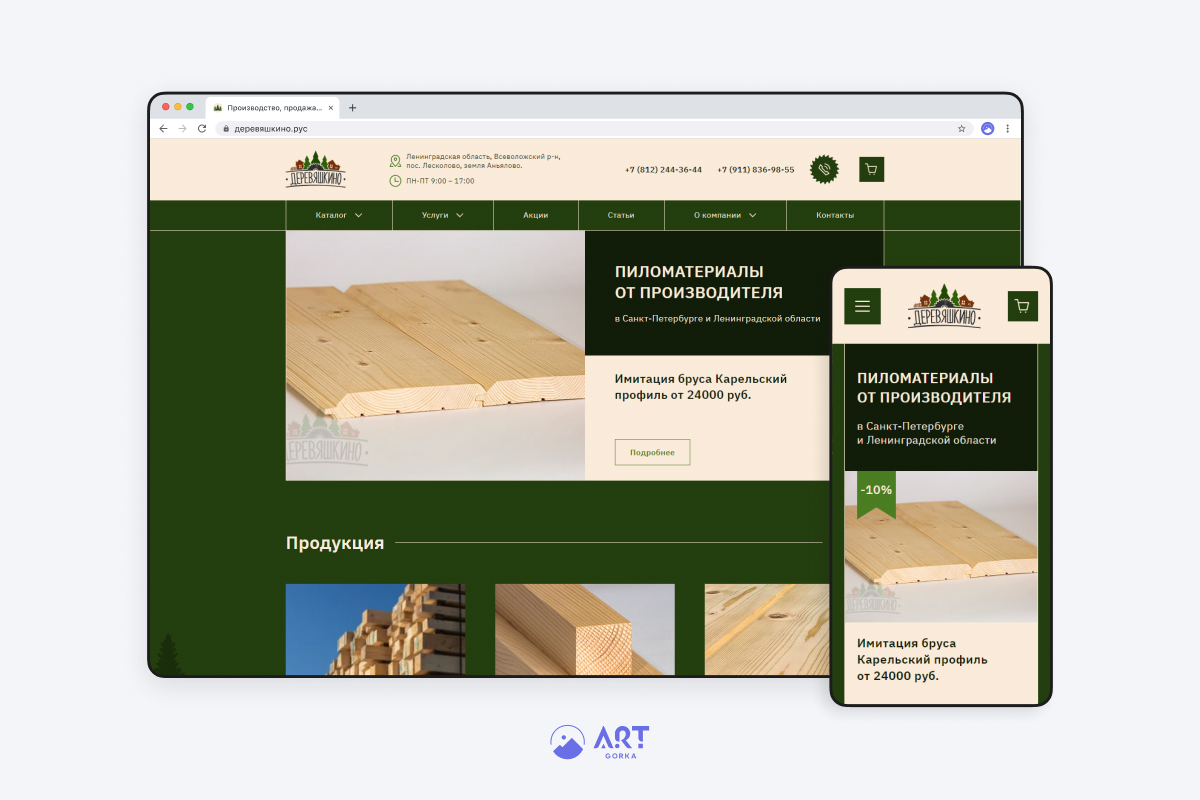
Task: Click the Ленинградская область address text
Action: click(x=483, y=161)
